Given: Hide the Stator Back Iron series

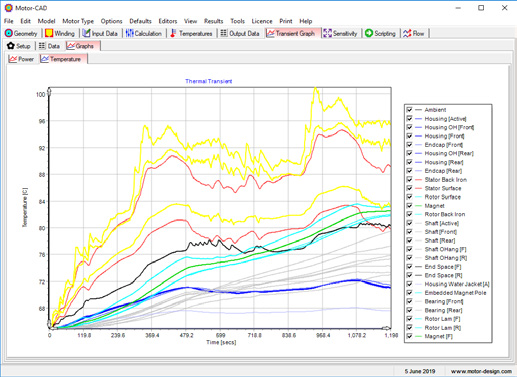Looking at the screenshot, I should [x=410, y=179].
